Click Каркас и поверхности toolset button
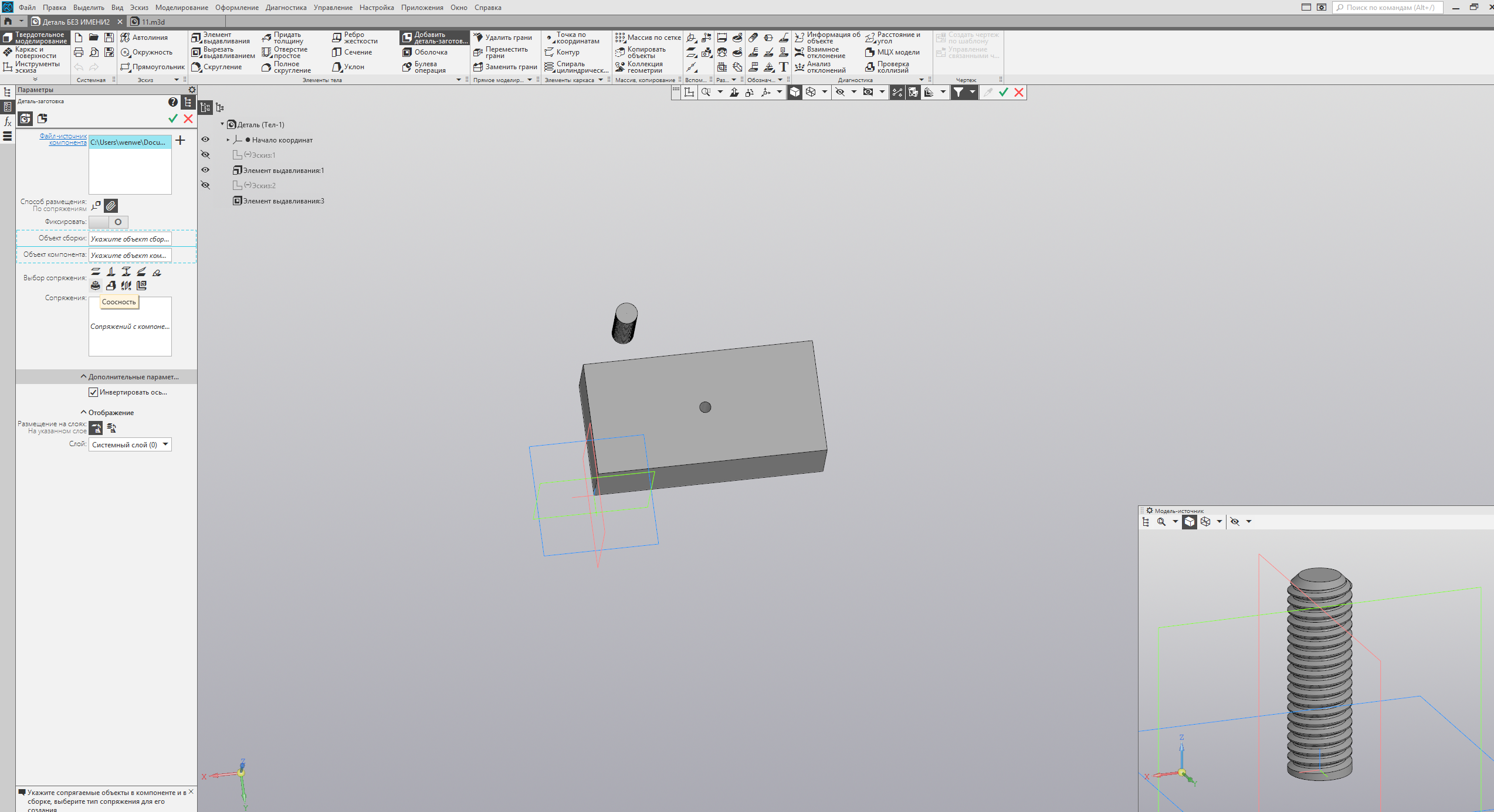 coord(31,52)
